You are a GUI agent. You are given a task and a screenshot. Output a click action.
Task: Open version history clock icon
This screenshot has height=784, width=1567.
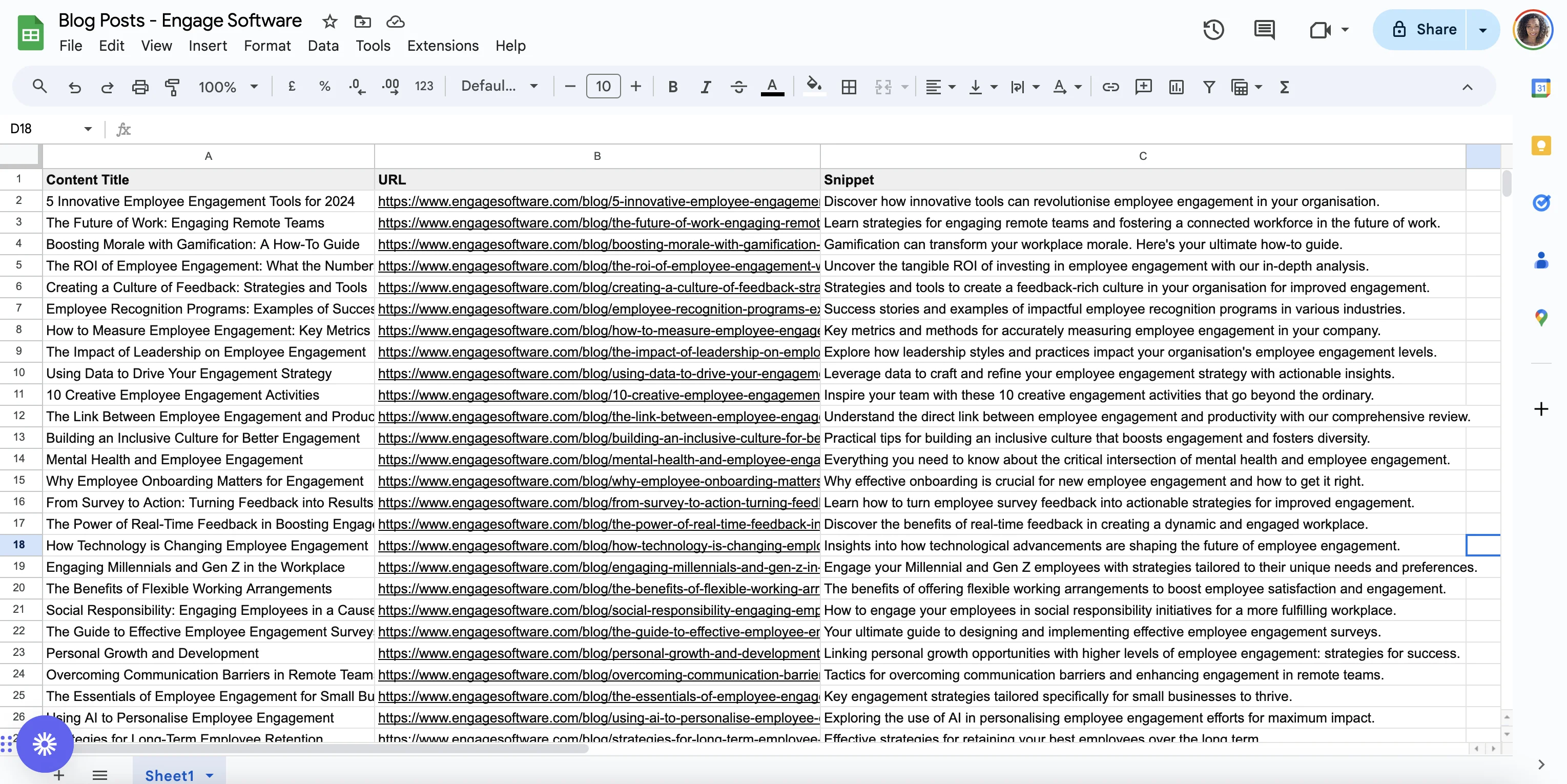(1213, 29)
